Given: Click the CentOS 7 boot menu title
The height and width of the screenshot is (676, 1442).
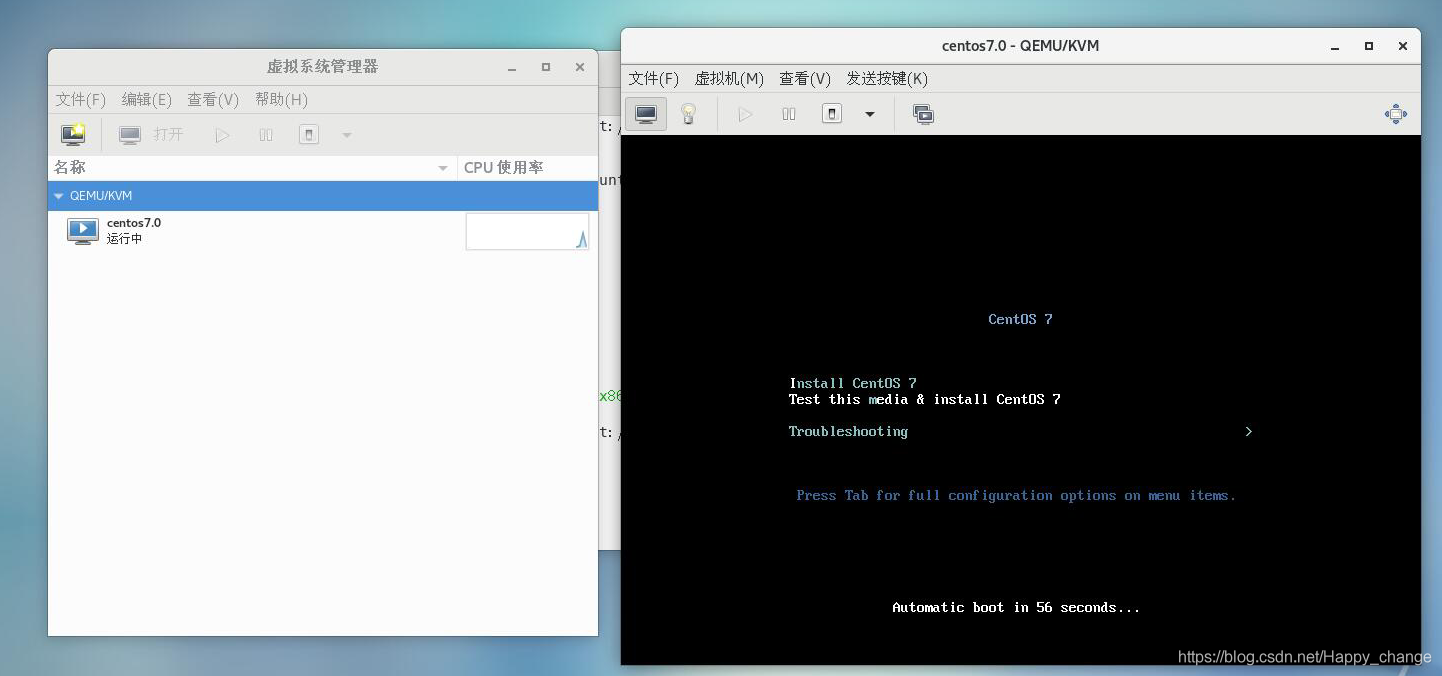Looking at the screenshot, I should click(x=1020, y=319).
